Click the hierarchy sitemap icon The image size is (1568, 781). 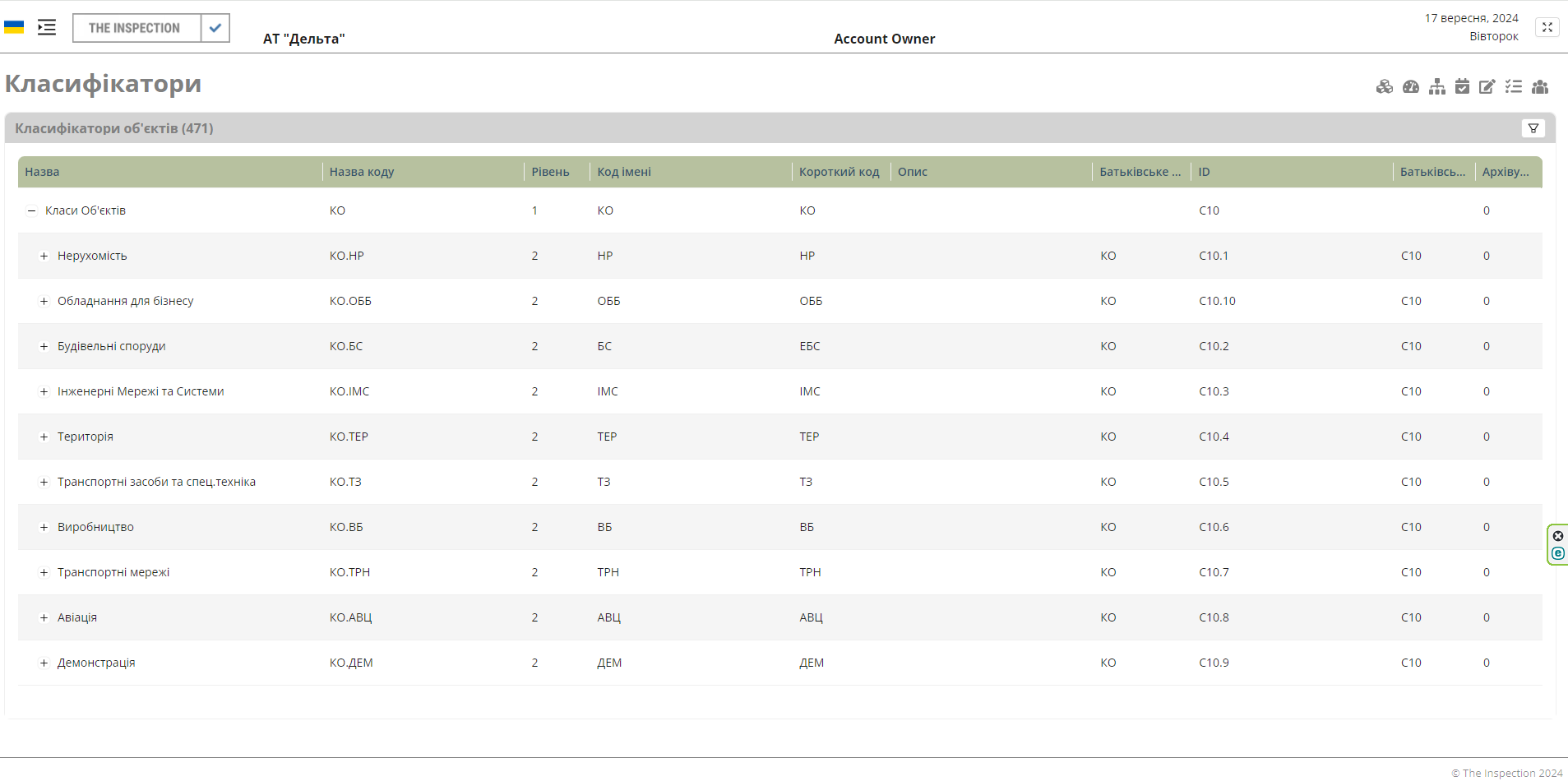coord(1436,87)
